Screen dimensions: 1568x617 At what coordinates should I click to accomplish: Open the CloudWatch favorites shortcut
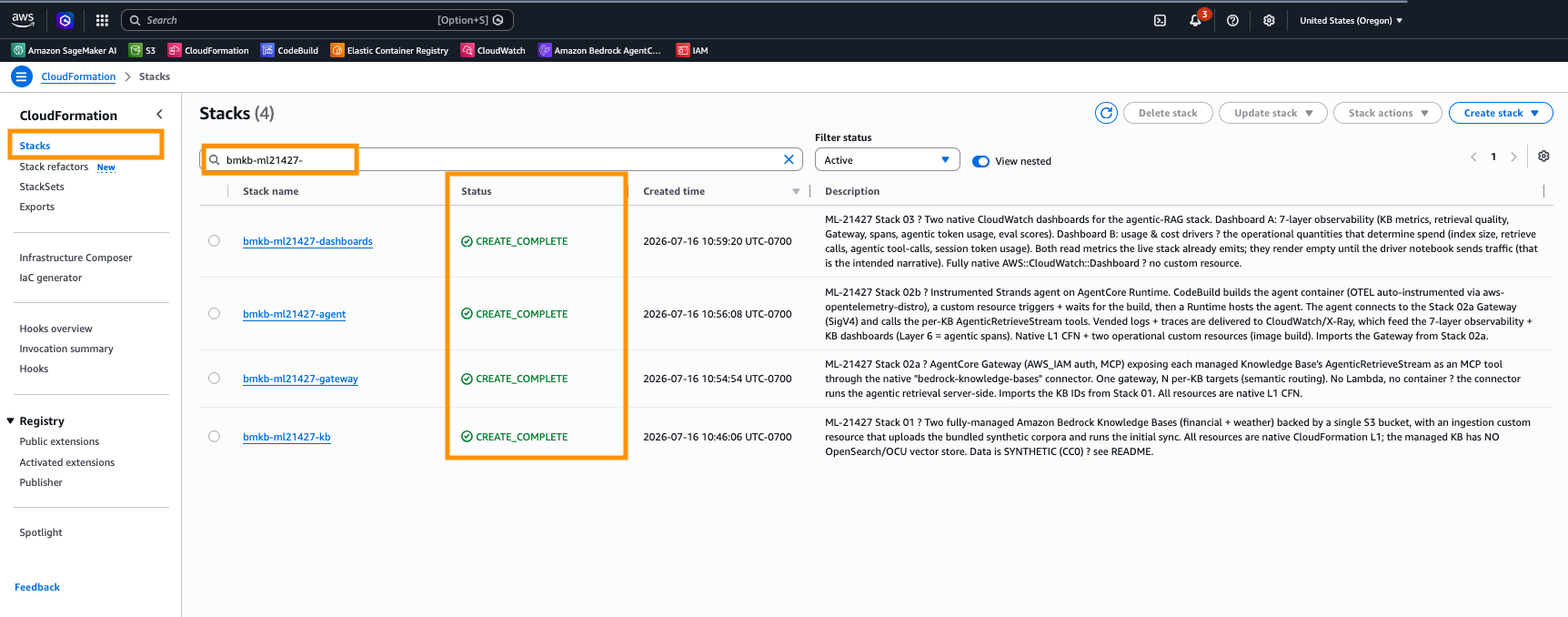[x=493, y=50]
